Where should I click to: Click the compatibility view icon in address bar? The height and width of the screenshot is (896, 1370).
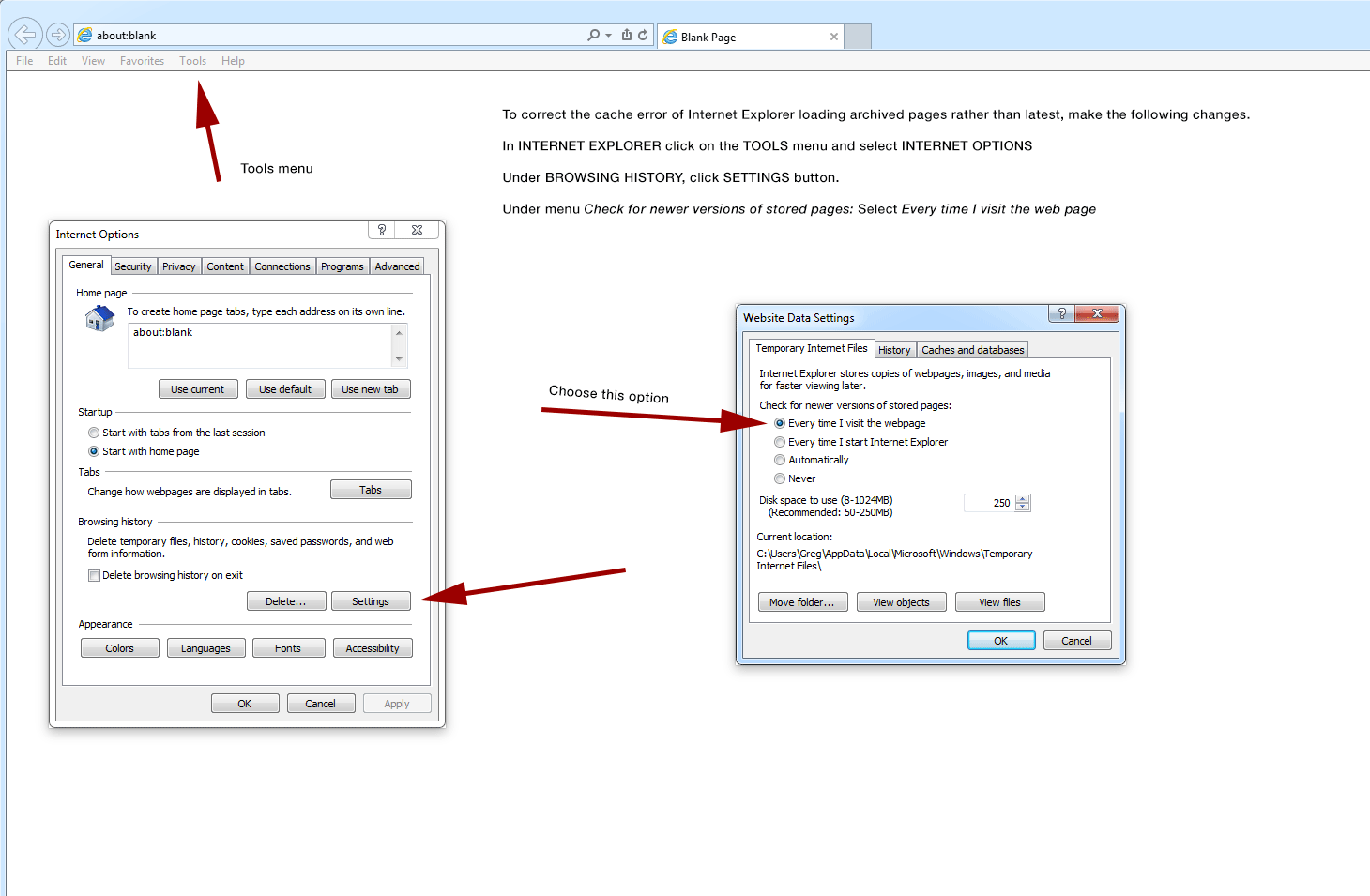point(627,35)
